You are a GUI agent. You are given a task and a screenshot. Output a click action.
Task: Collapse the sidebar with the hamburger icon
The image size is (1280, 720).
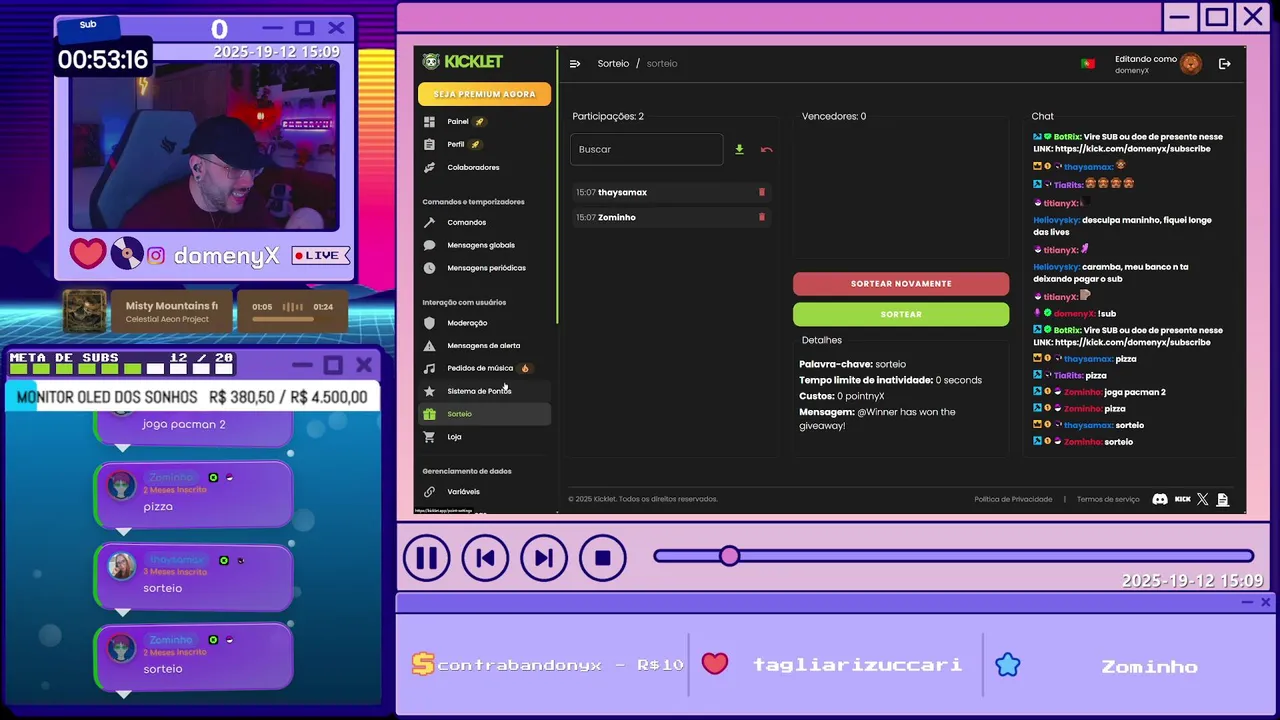click(x=575, y=64)
